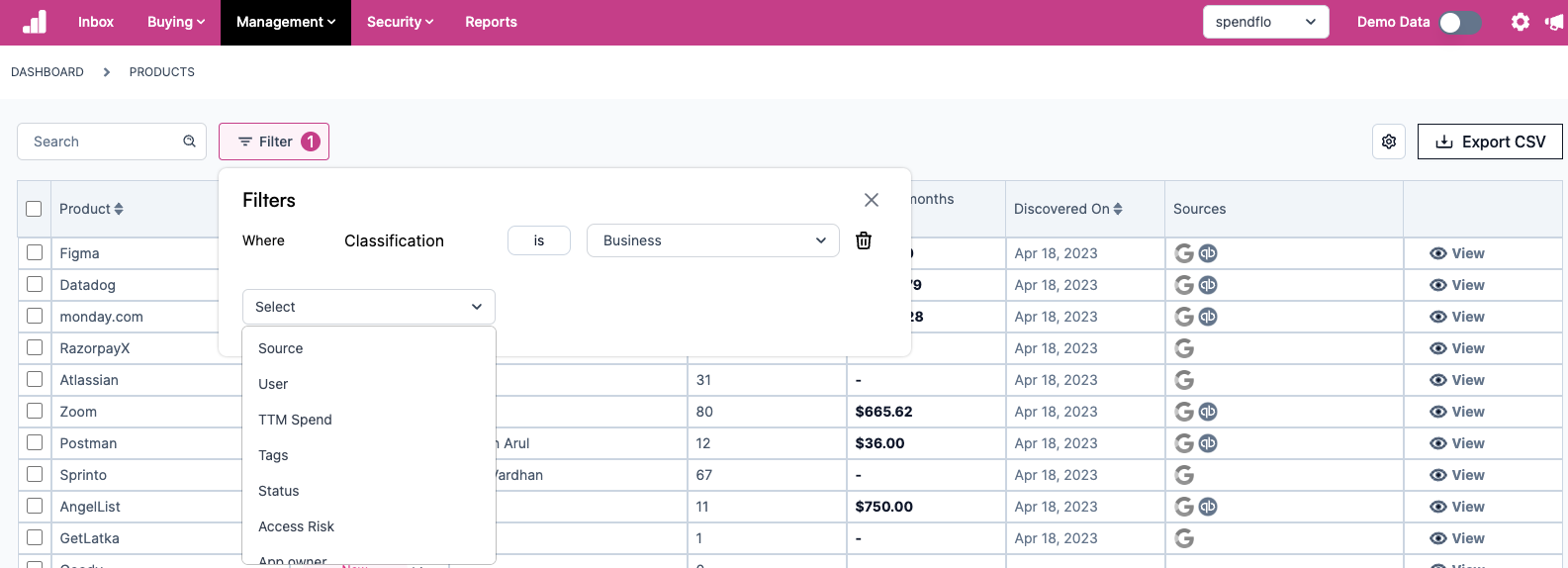Check the Datadog row checkbox
Viewport: 1568px width, 568px height.
[35, 284]
